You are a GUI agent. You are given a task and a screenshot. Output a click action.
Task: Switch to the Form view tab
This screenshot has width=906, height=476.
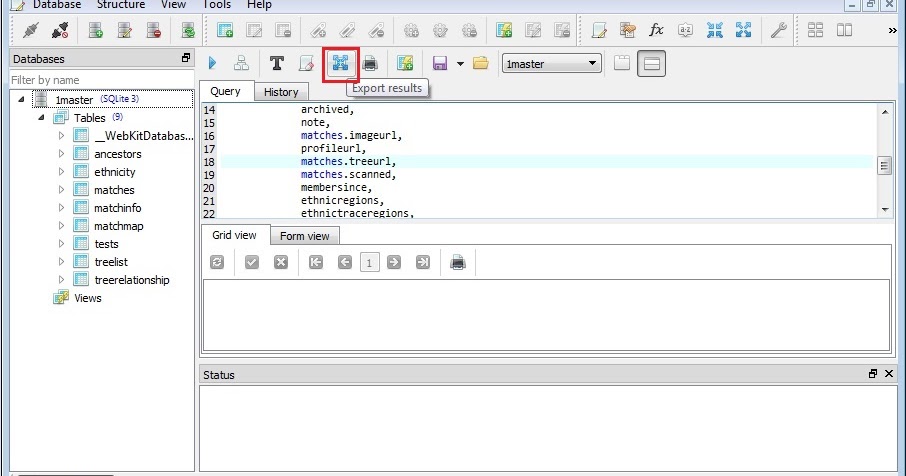305,236
